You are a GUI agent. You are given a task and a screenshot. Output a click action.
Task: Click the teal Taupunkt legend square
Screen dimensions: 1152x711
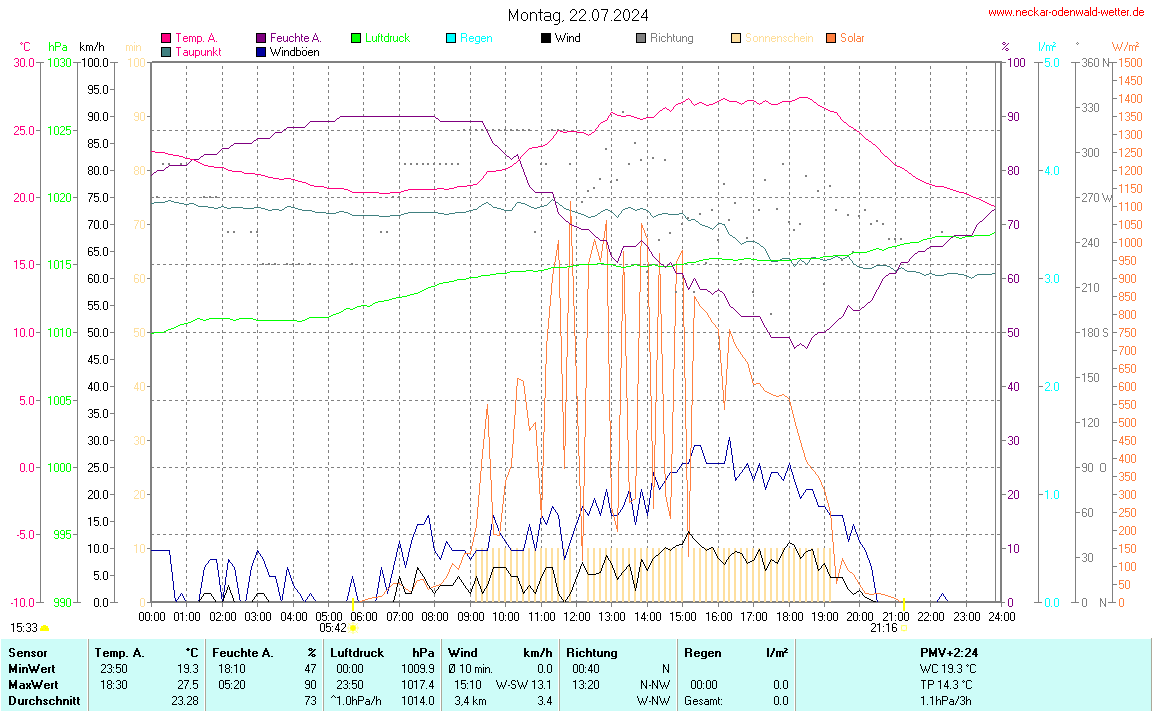pyautogui.click(x=166, y=52)
